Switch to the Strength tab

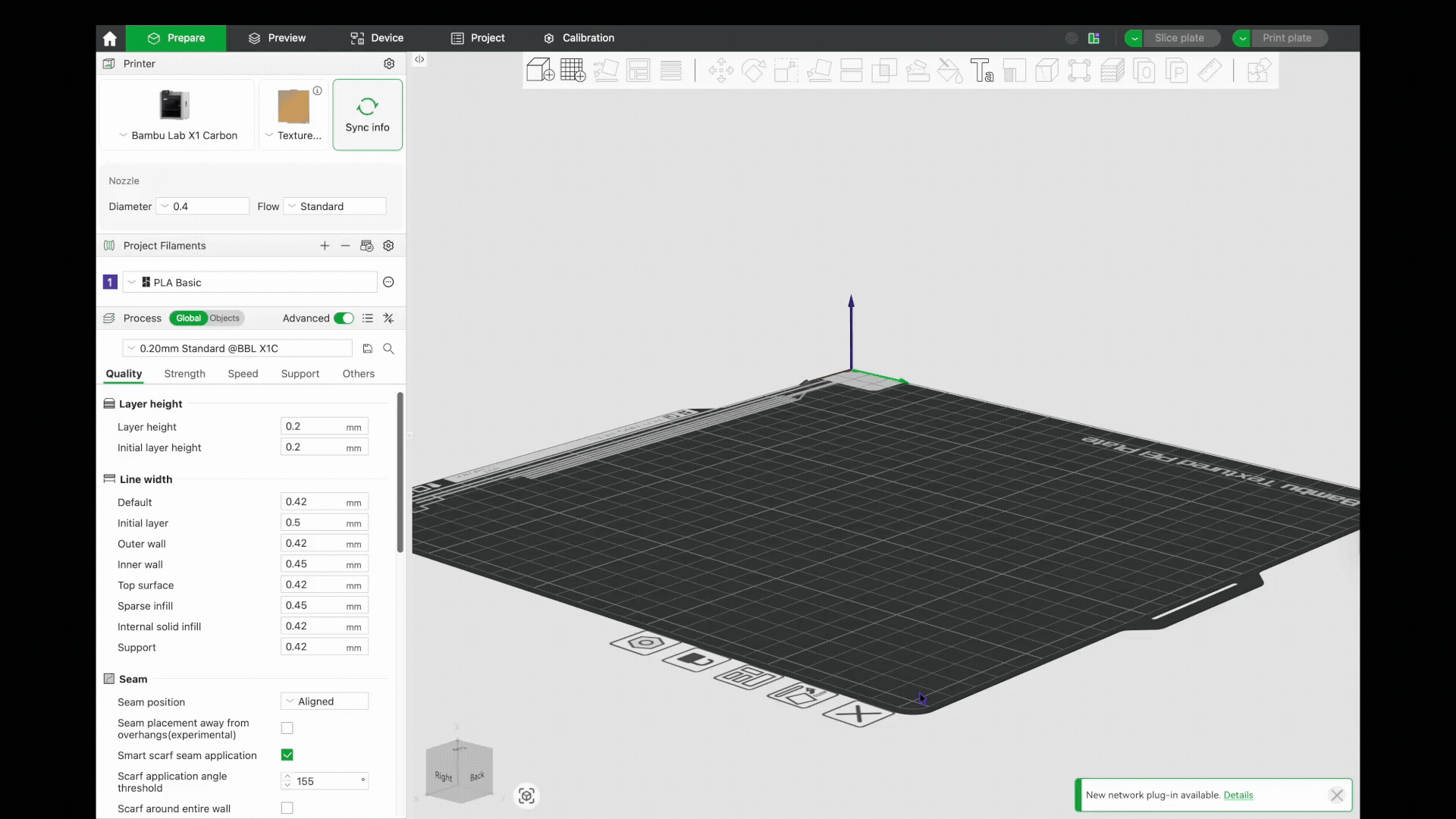tap(184, 374)
